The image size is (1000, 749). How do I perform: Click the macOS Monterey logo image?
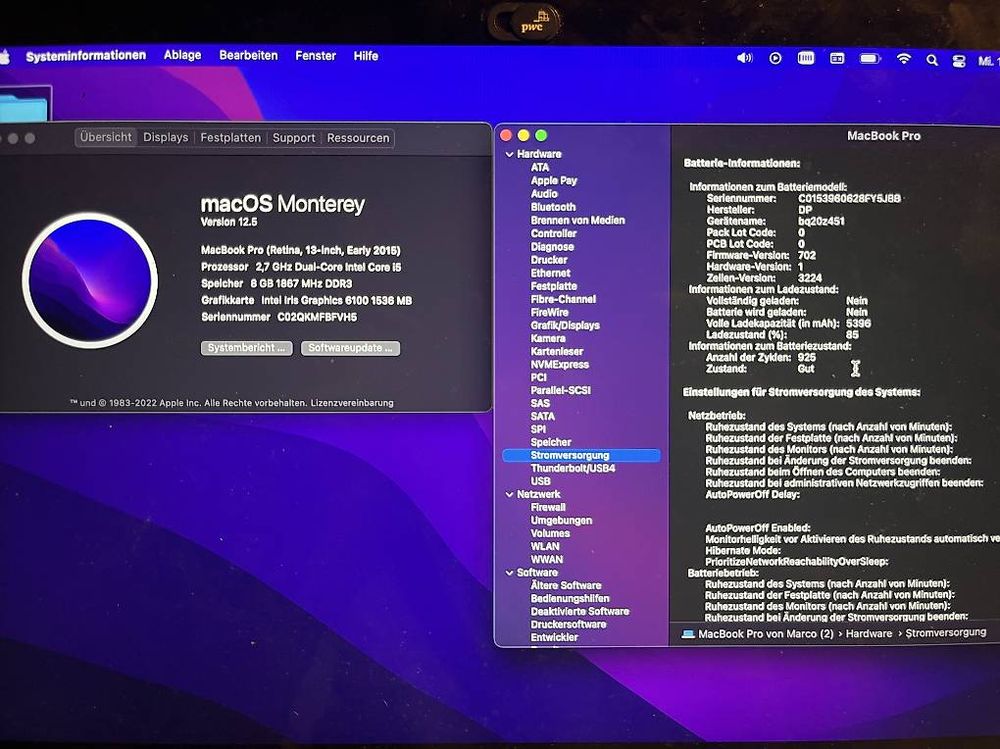click(x=90, y=280)
